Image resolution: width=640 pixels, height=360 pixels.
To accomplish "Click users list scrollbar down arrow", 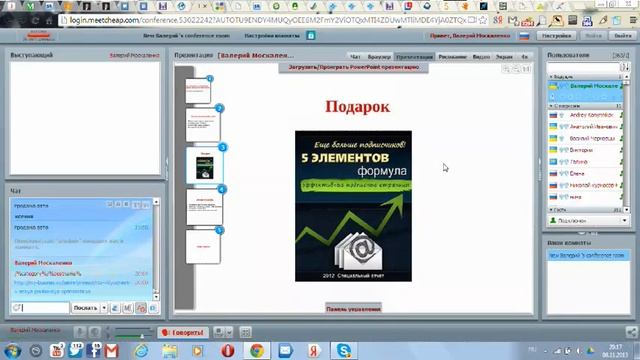I will click(x=627, y=210).
